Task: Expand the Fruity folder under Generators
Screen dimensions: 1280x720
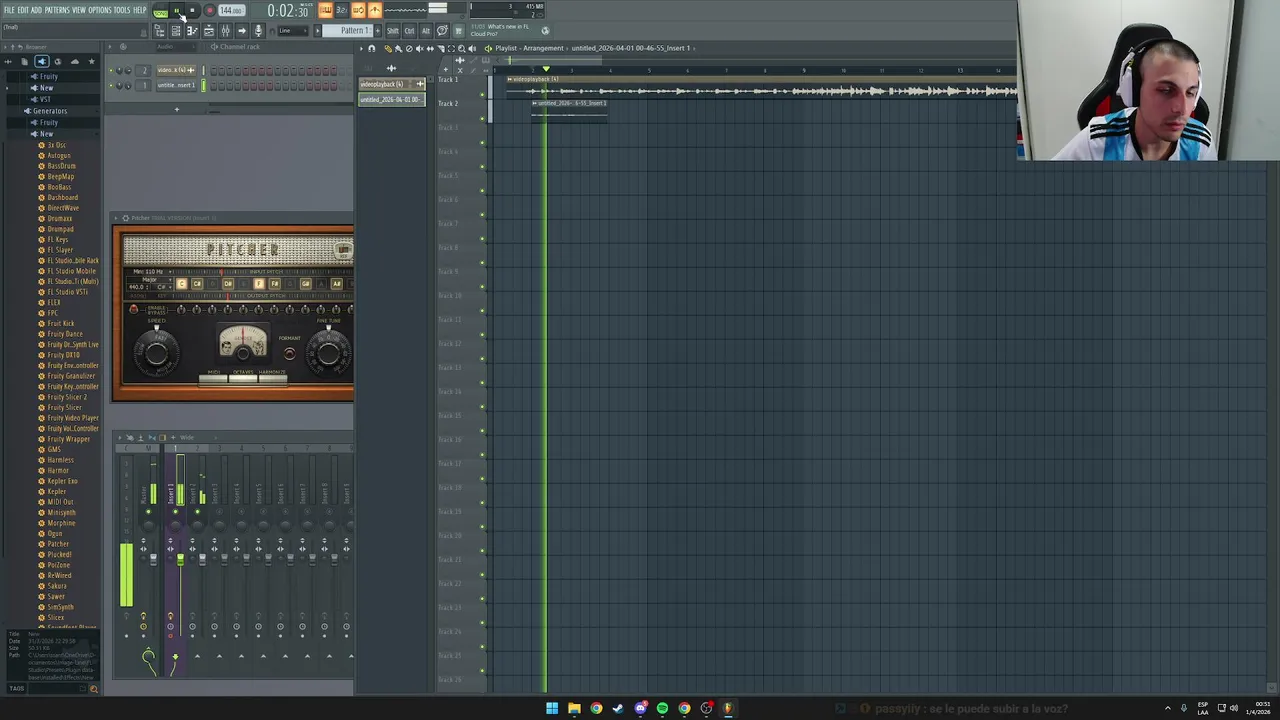Action: coord(49,122)
